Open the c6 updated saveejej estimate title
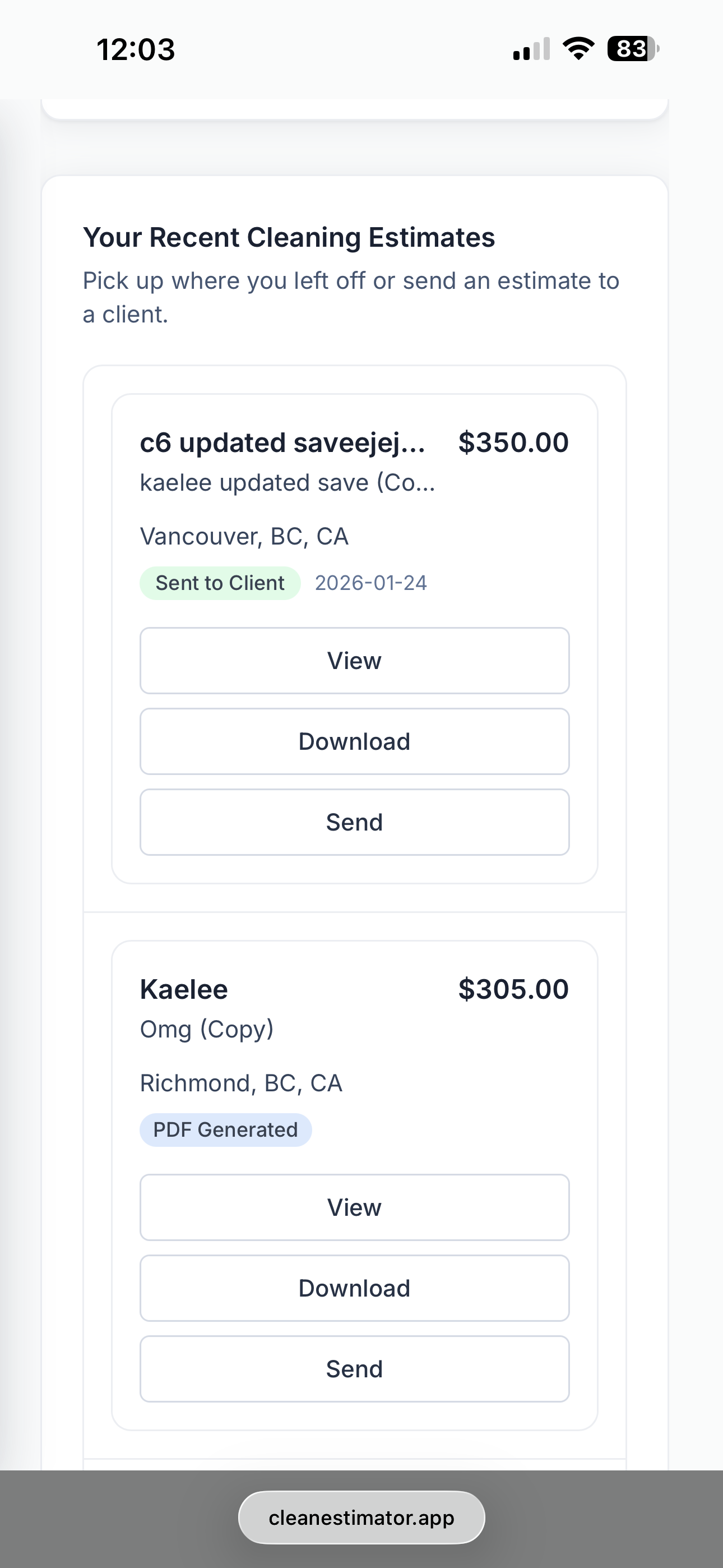The width and height of the screenshot is (723, 1568). tap(282, 442)
